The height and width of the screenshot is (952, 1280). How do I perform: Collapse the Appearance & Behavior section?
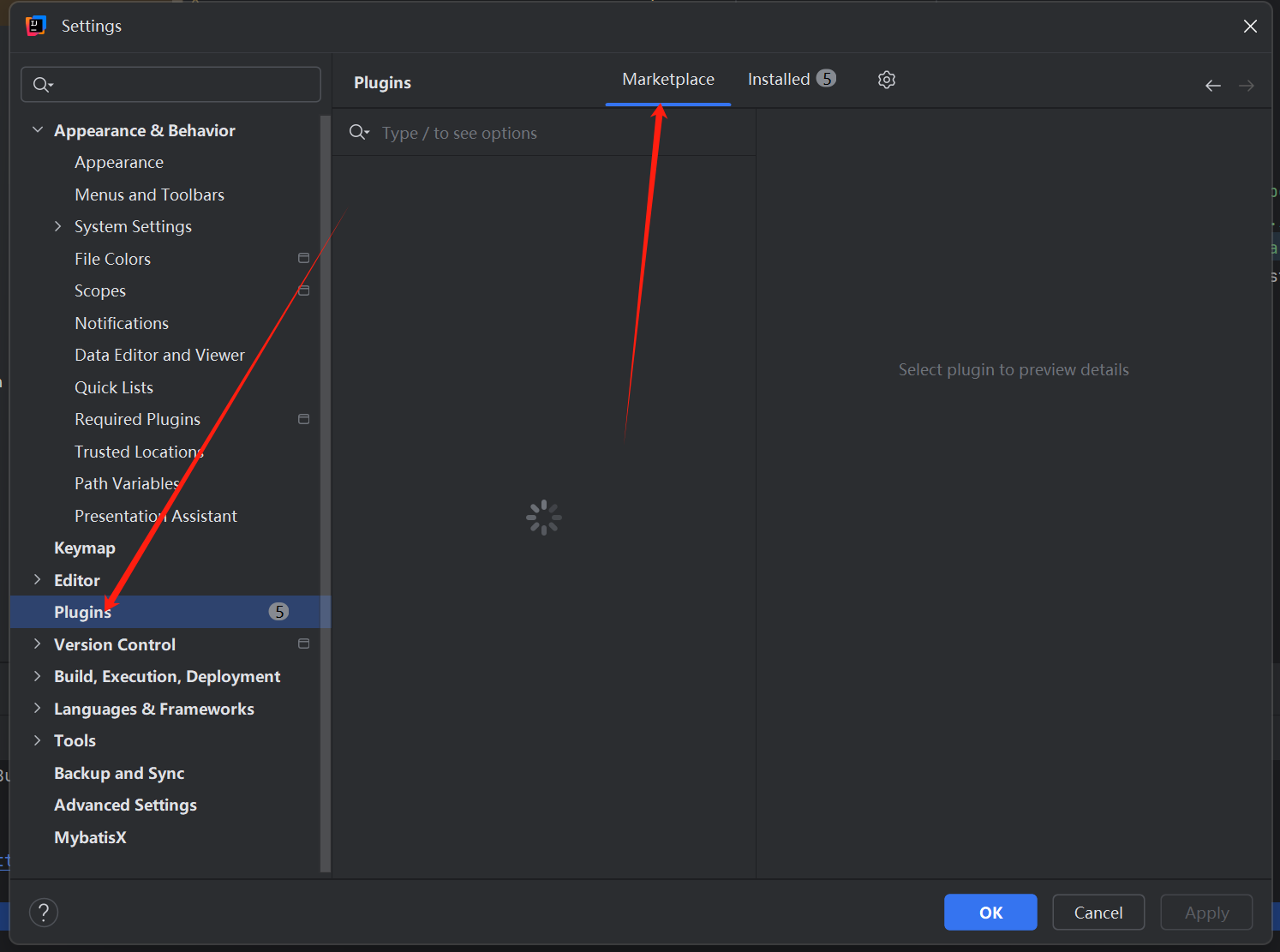tap(37, 129)
